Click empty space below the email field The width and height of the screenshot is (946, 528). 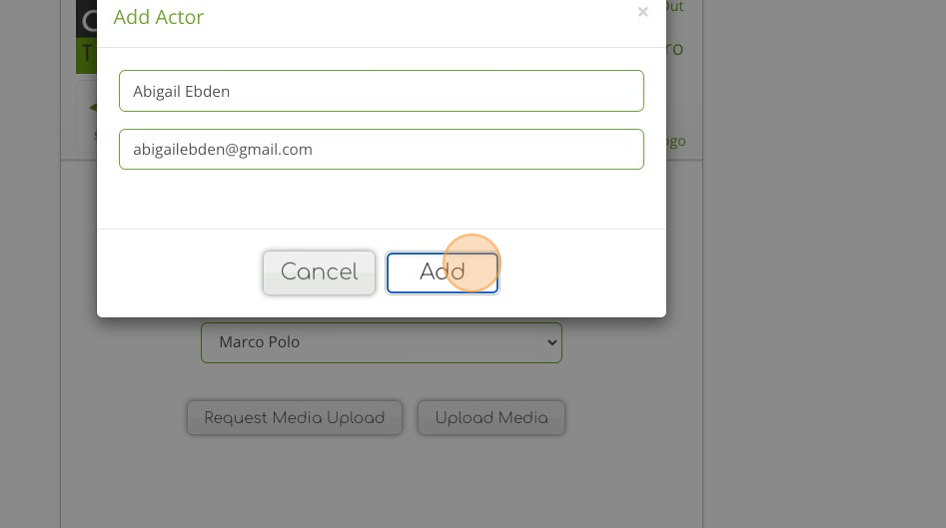tap(381, 200)
